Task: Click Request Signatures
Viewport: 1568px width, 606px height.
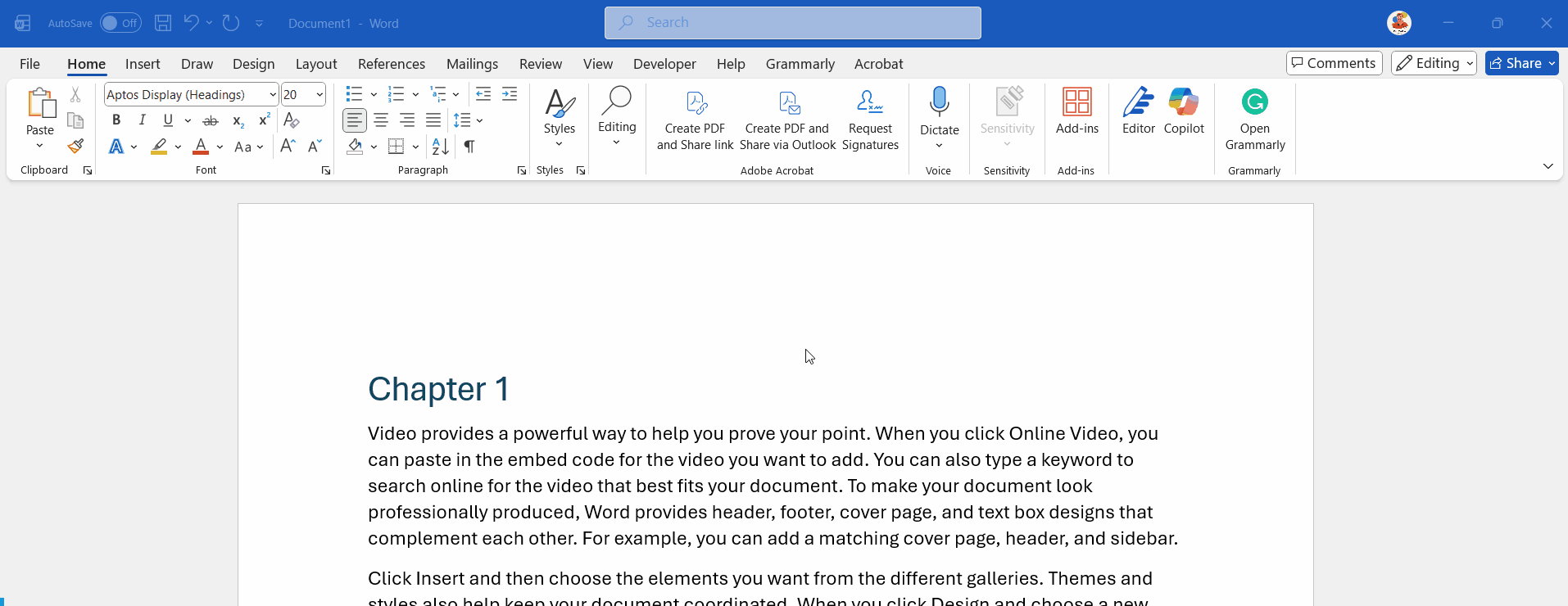Action: pyautogui.click(x=870, y=120)
